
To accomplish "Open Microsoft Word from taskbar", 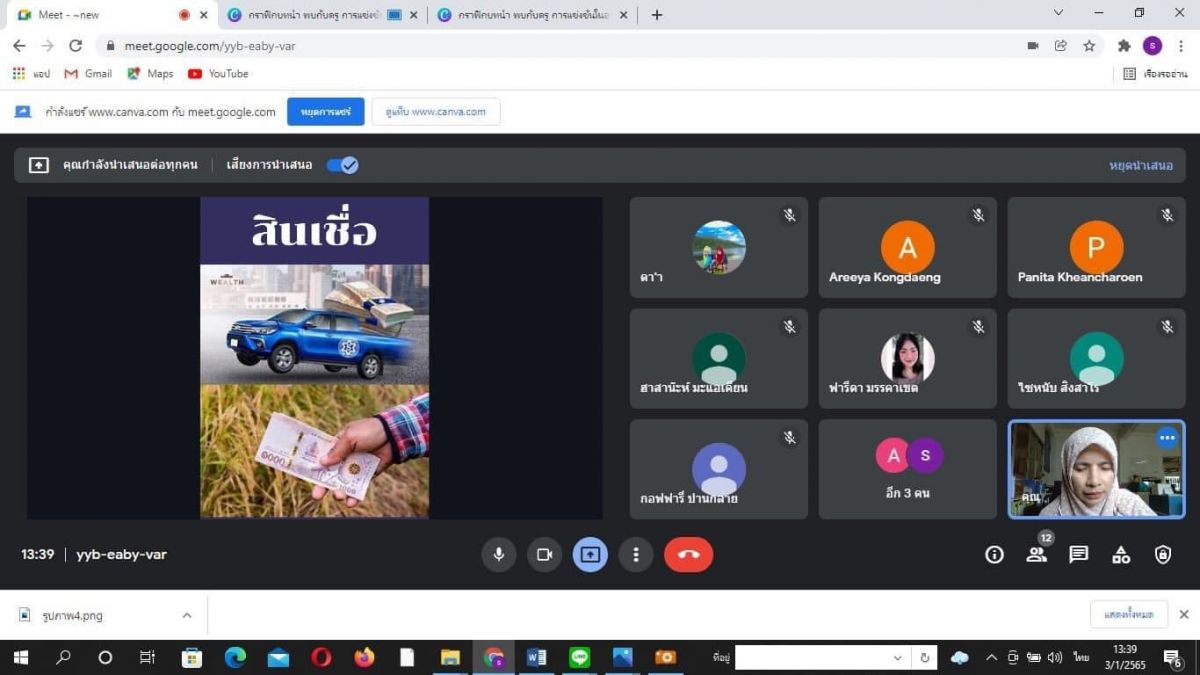I will (x=536, y=657).
